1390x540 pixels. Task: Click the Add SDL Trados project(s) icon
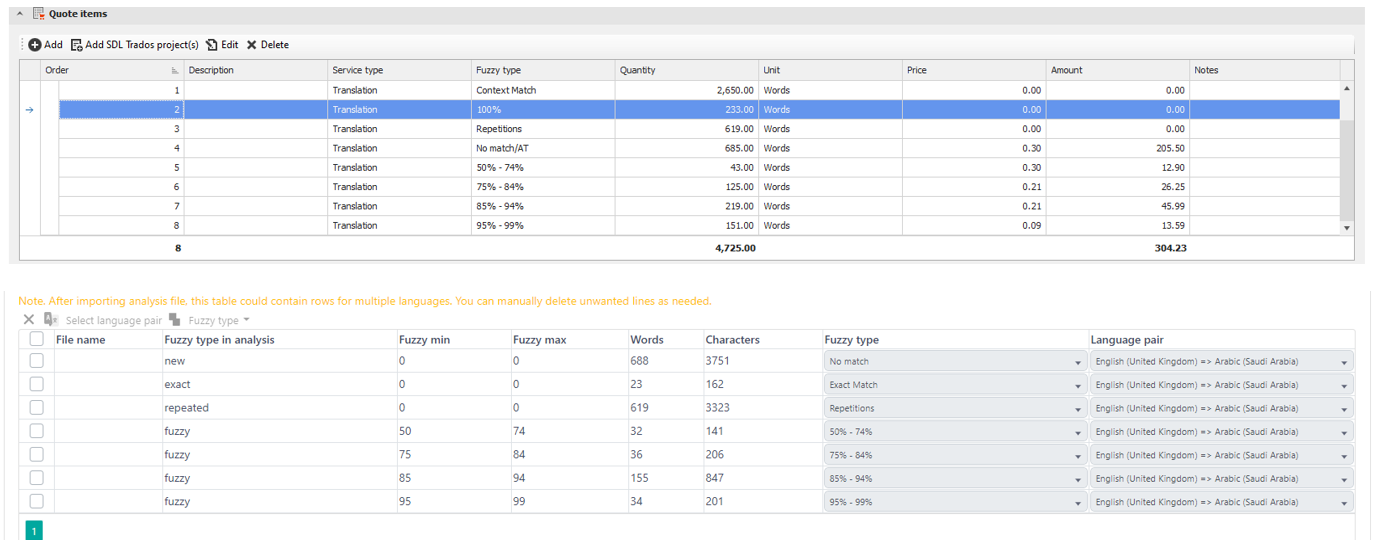[76, 45]
